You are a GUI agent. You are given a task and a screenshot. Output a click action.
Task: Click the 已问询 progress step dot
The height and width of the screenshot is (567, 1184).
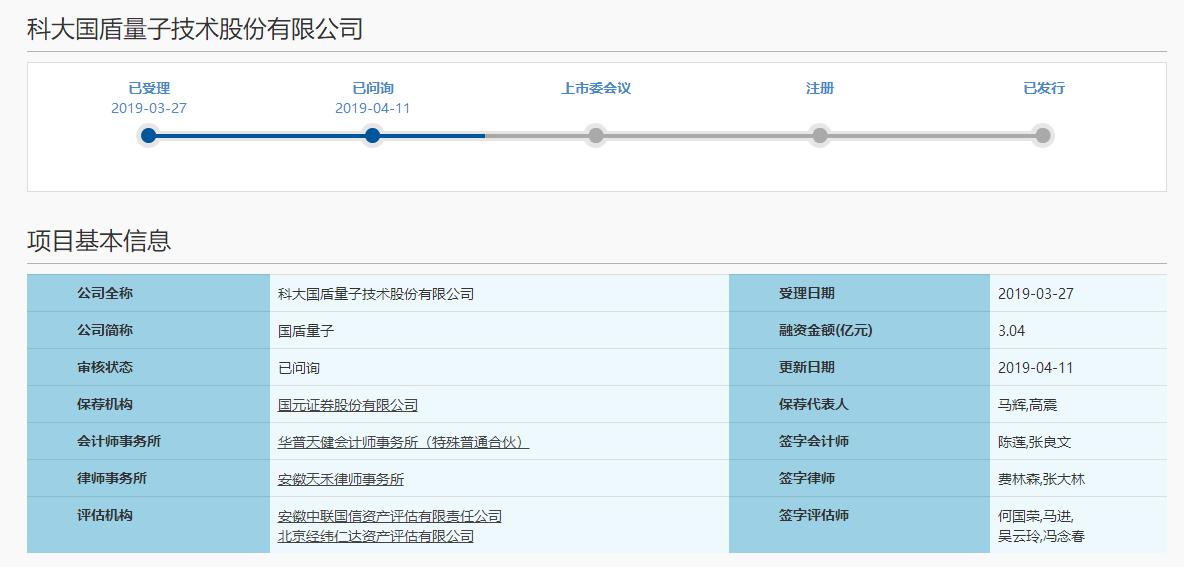click(372, 136)
